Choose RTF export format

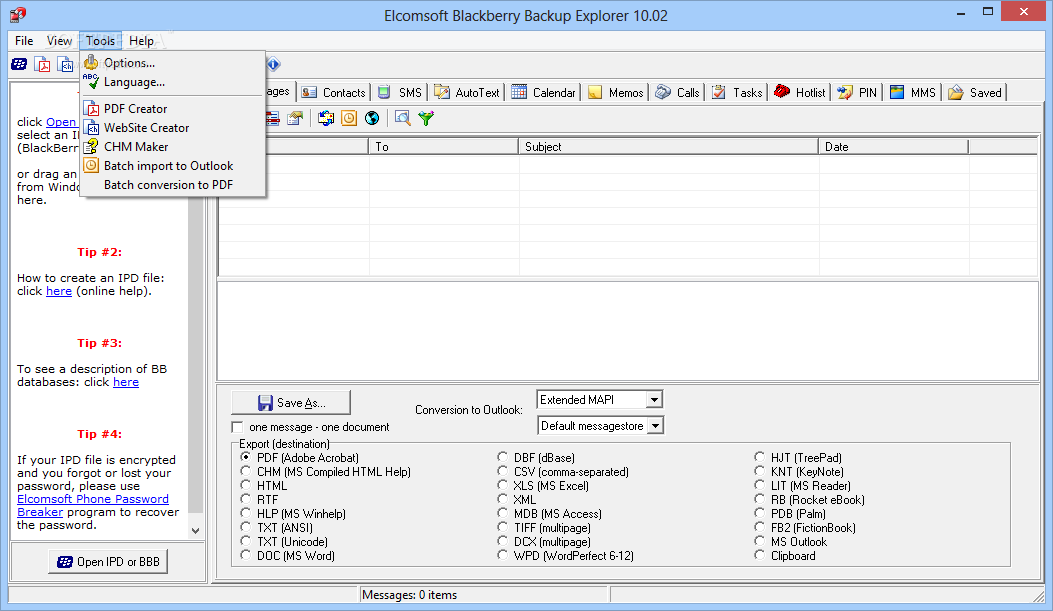coord(245,500)
